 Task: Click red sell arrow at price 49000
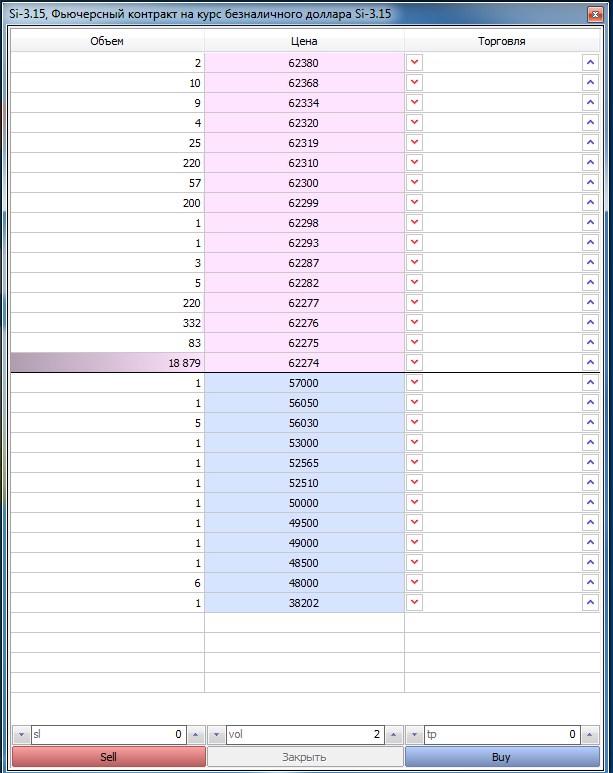[414, 543]
